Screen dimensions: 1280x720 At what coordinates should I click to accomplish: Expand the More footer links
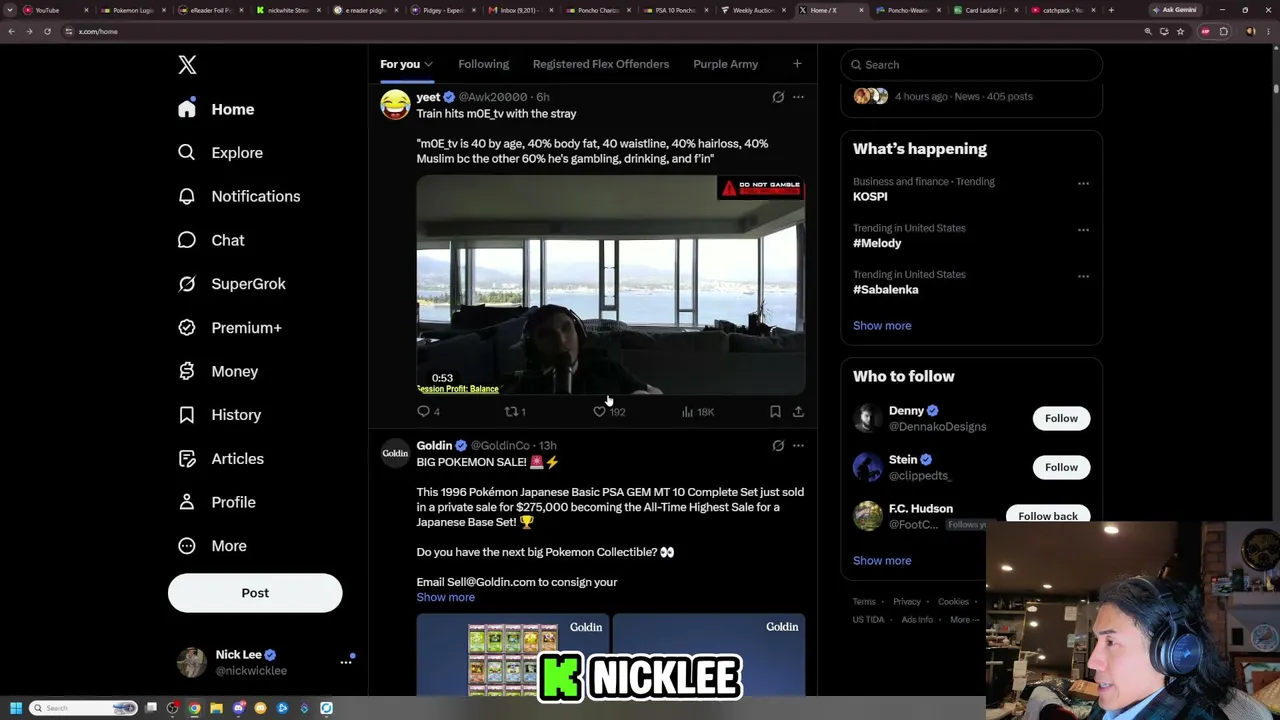(x=963, y=620)
